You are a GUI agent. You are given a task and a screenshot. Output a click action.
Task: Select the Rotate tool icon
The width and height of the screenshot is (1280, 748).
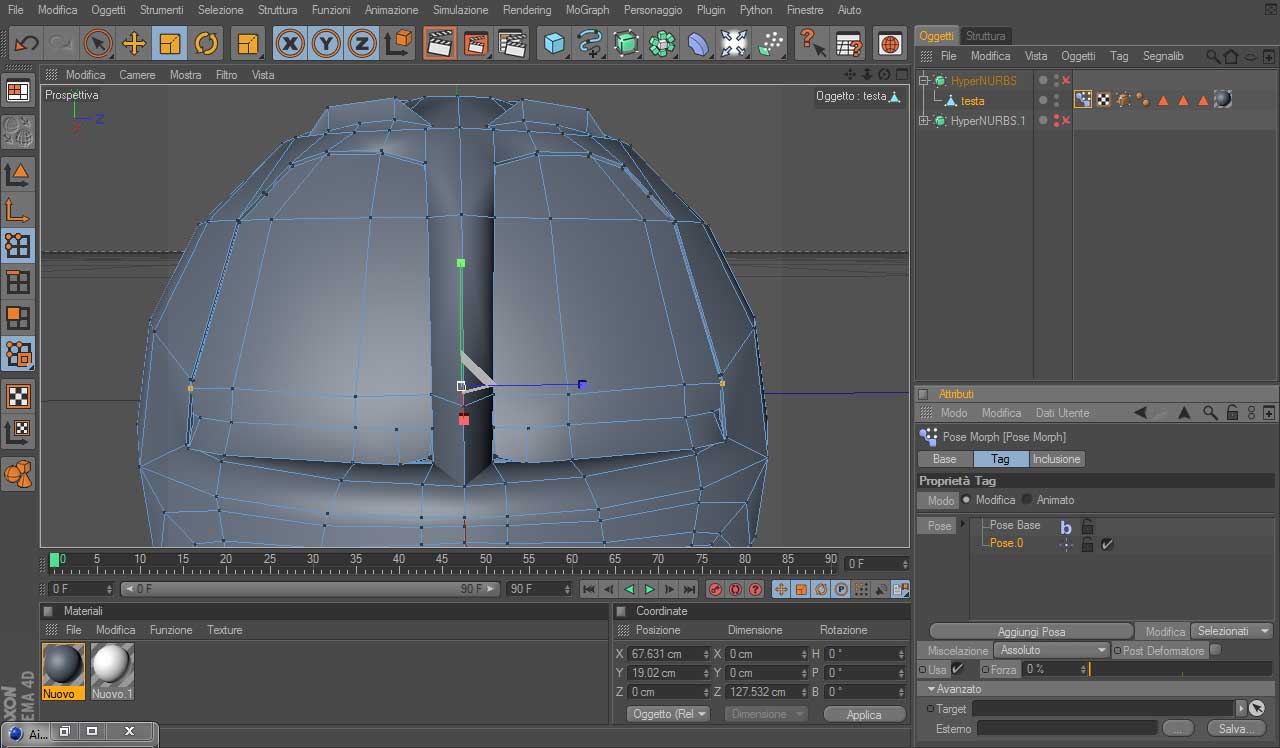(206, 43)
